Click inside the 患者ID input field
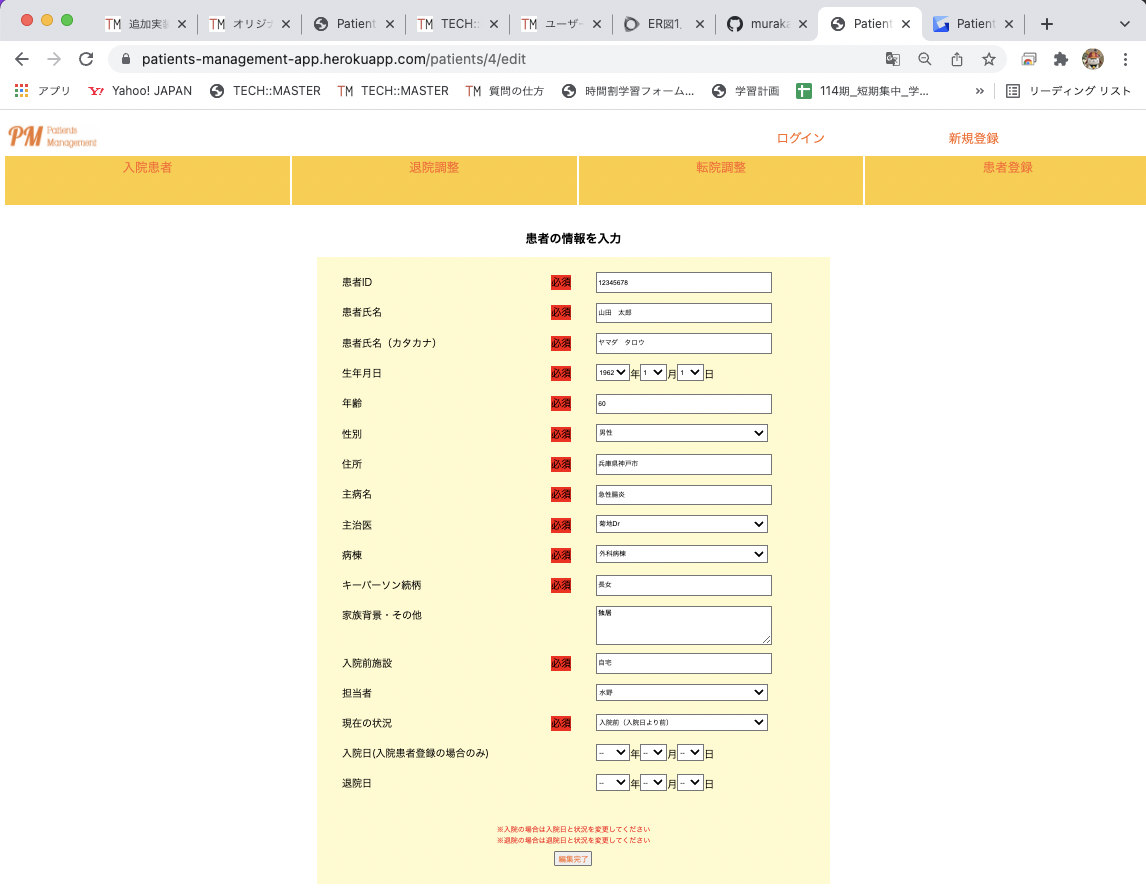 pyautogui.click(x=683, y=282)
